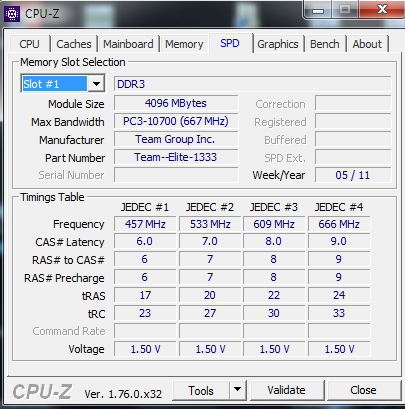Click the tRAS value 22

274,295
